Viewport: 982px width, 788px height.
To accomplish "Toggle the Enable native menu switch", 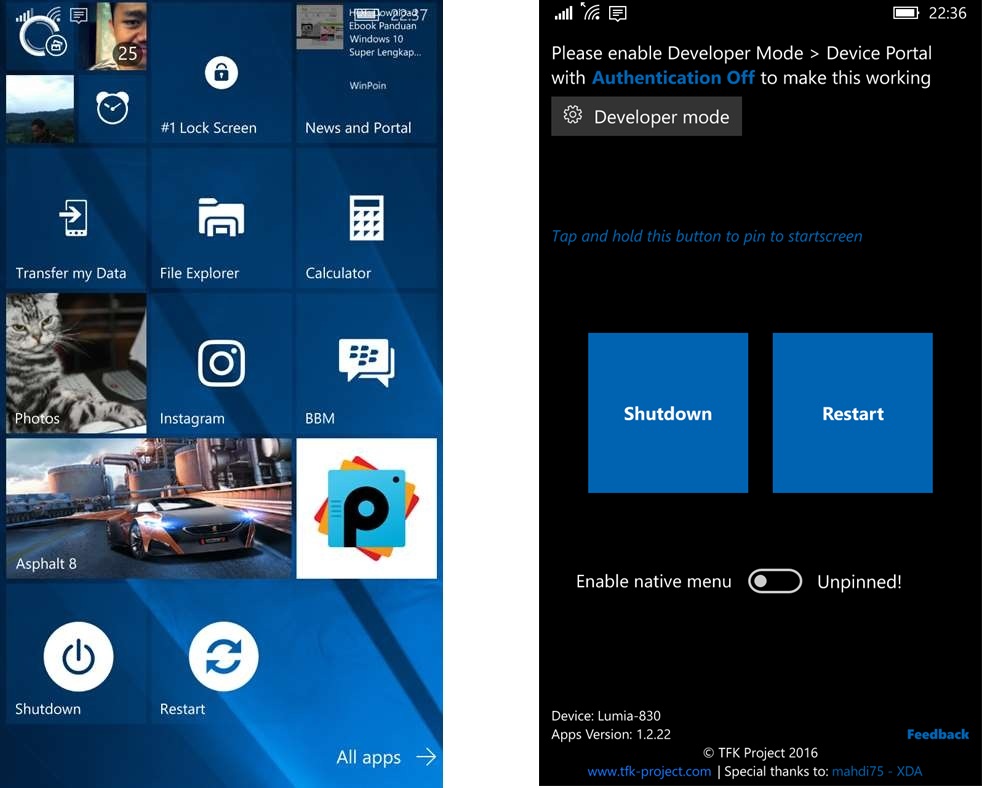I will click(775, 581).
